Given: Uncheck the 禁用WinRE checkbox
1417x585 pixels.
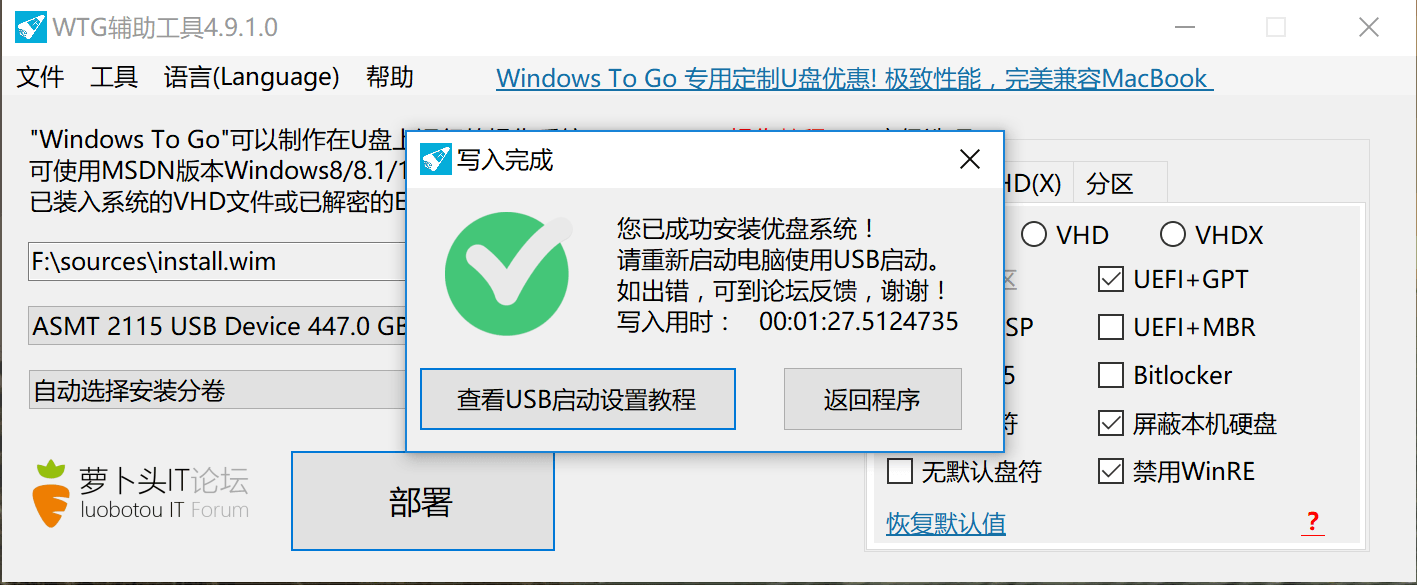Looking at the screenshot, I should click(1111, 471).
